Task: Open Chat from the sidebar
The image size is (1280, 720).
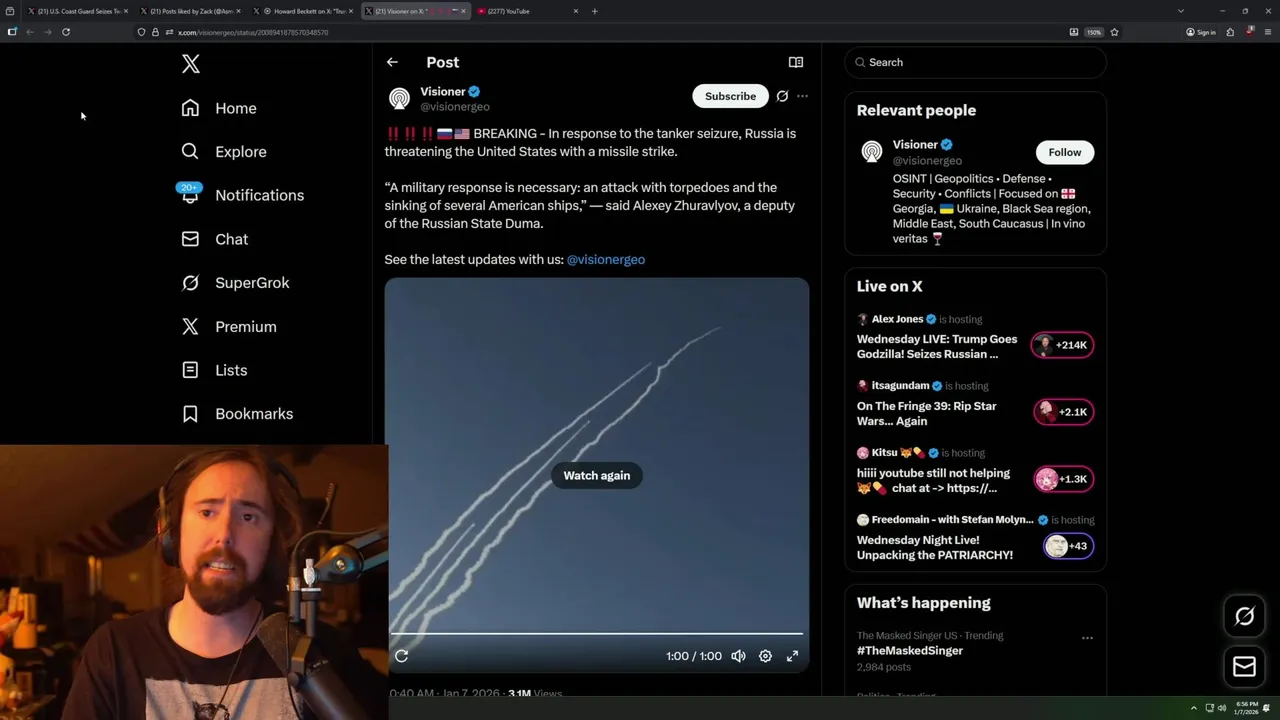Action: pyautogui.click(x=215, y=239)
